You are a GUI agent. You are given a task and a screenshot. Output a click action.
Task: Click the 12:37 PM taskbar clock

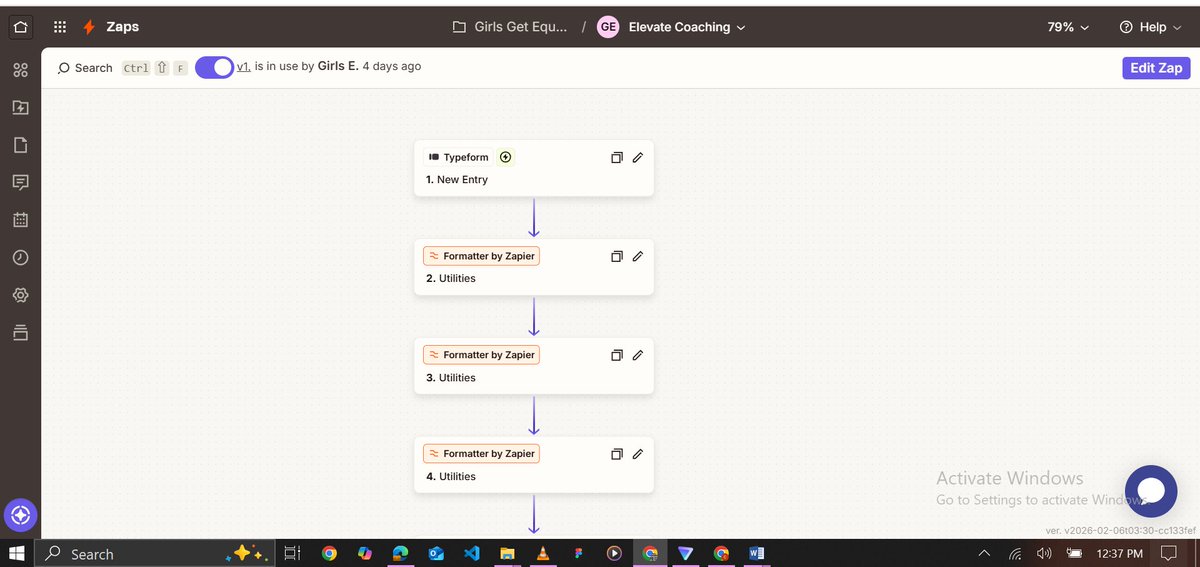[1119, 553]
